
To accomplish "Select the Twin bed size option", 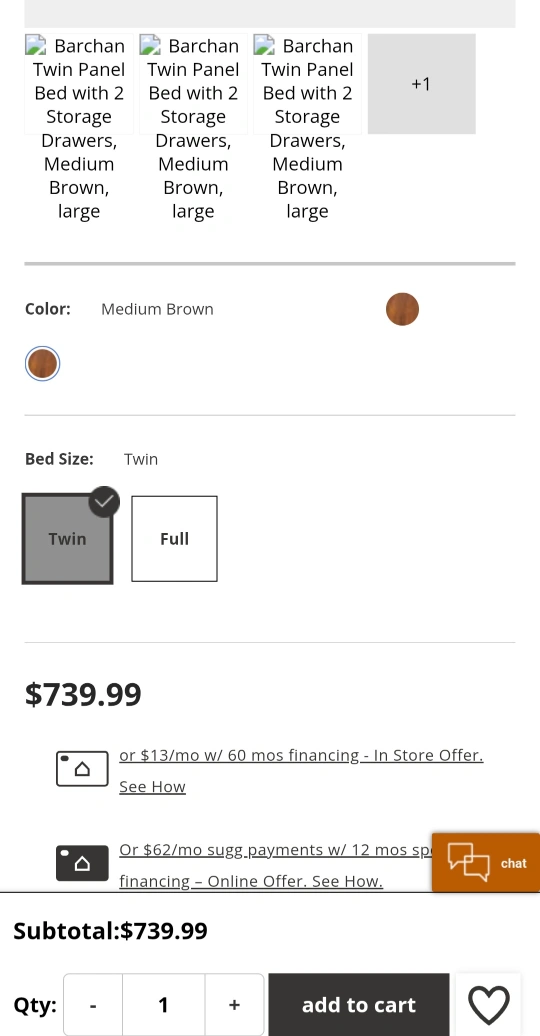I will (67, 539).
